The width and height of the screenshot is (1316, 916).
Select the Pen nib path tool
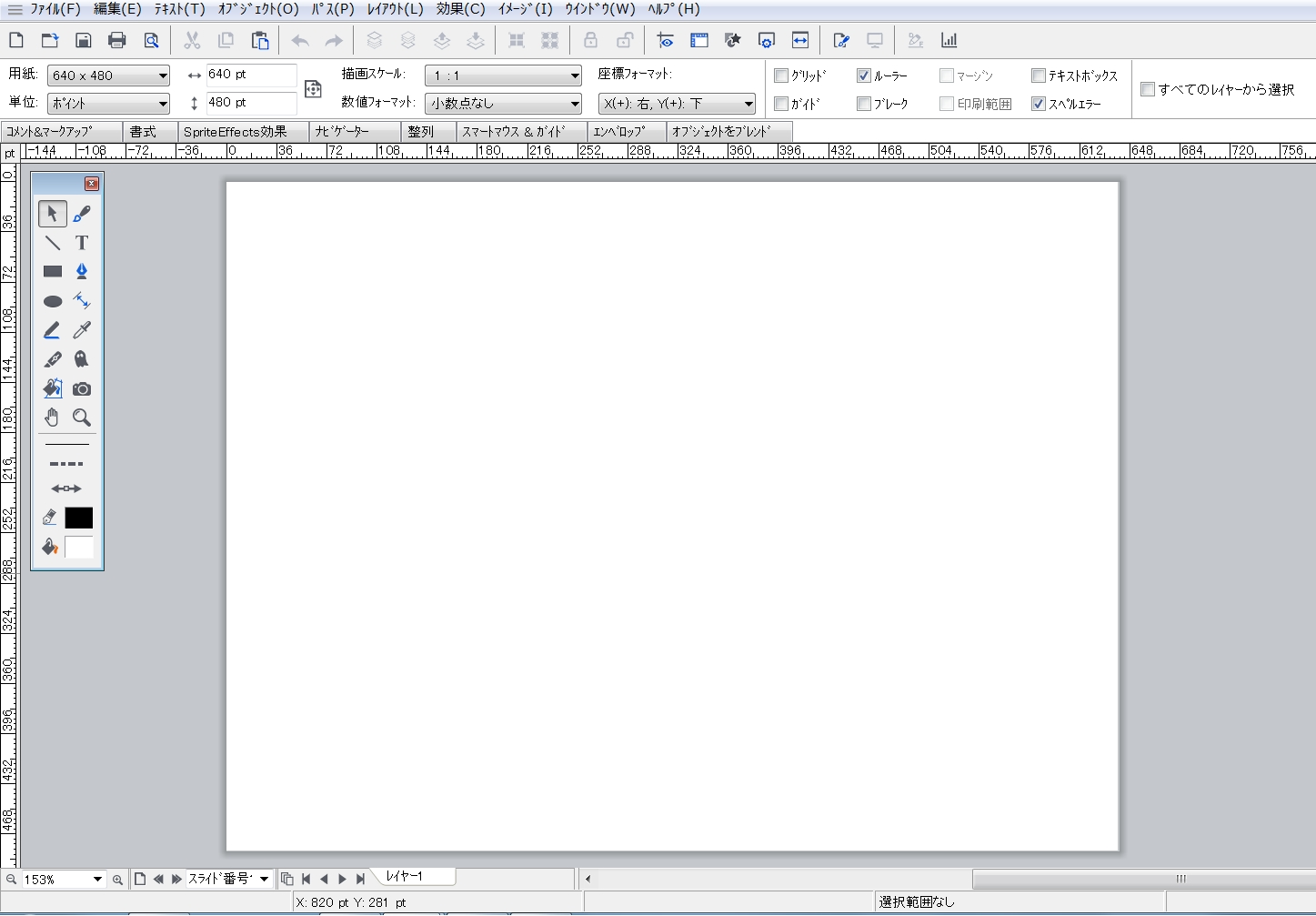(82, 272)
